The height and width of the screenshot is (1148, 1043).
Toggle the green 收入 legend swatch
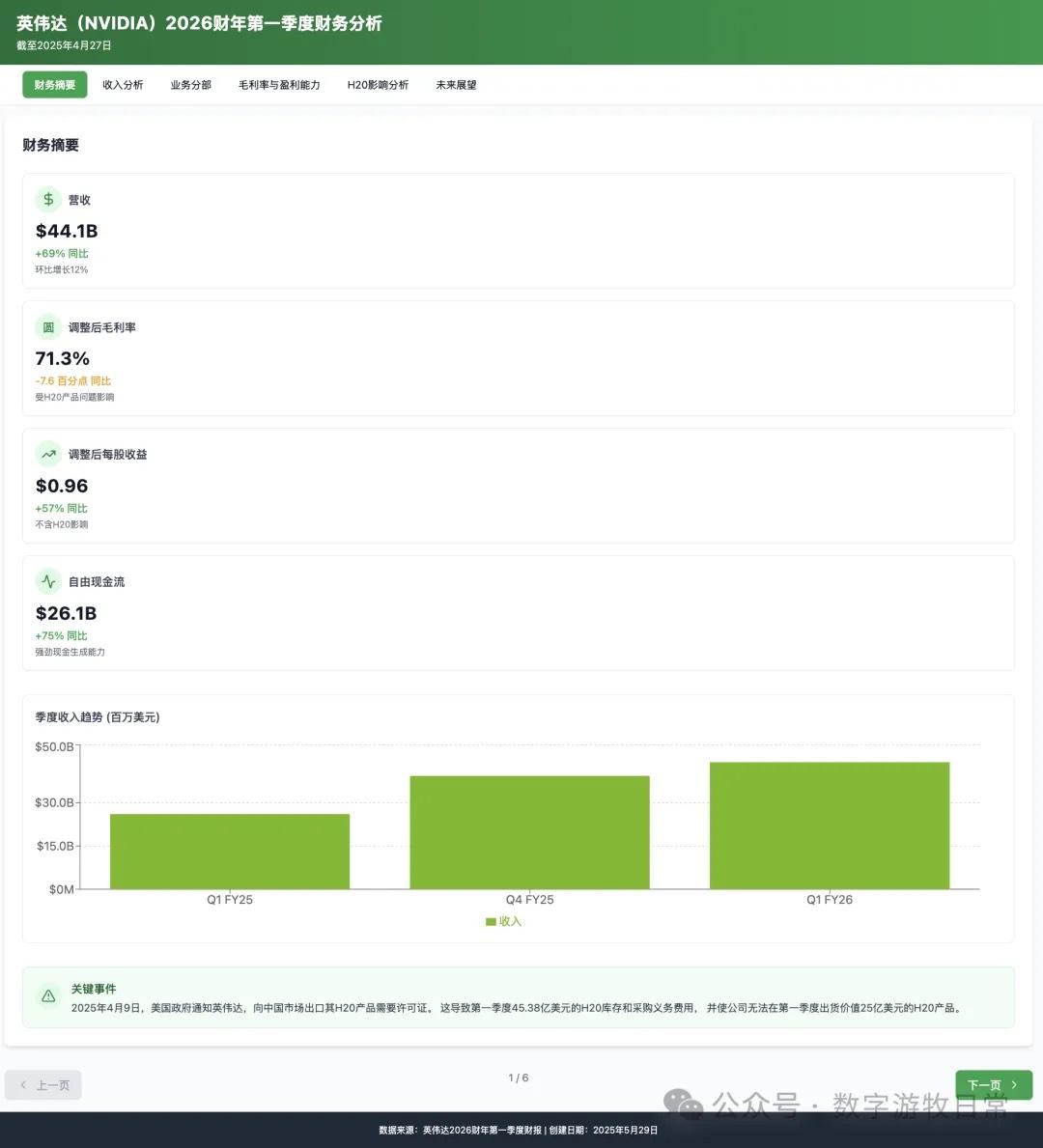click(x=491, y=922)
